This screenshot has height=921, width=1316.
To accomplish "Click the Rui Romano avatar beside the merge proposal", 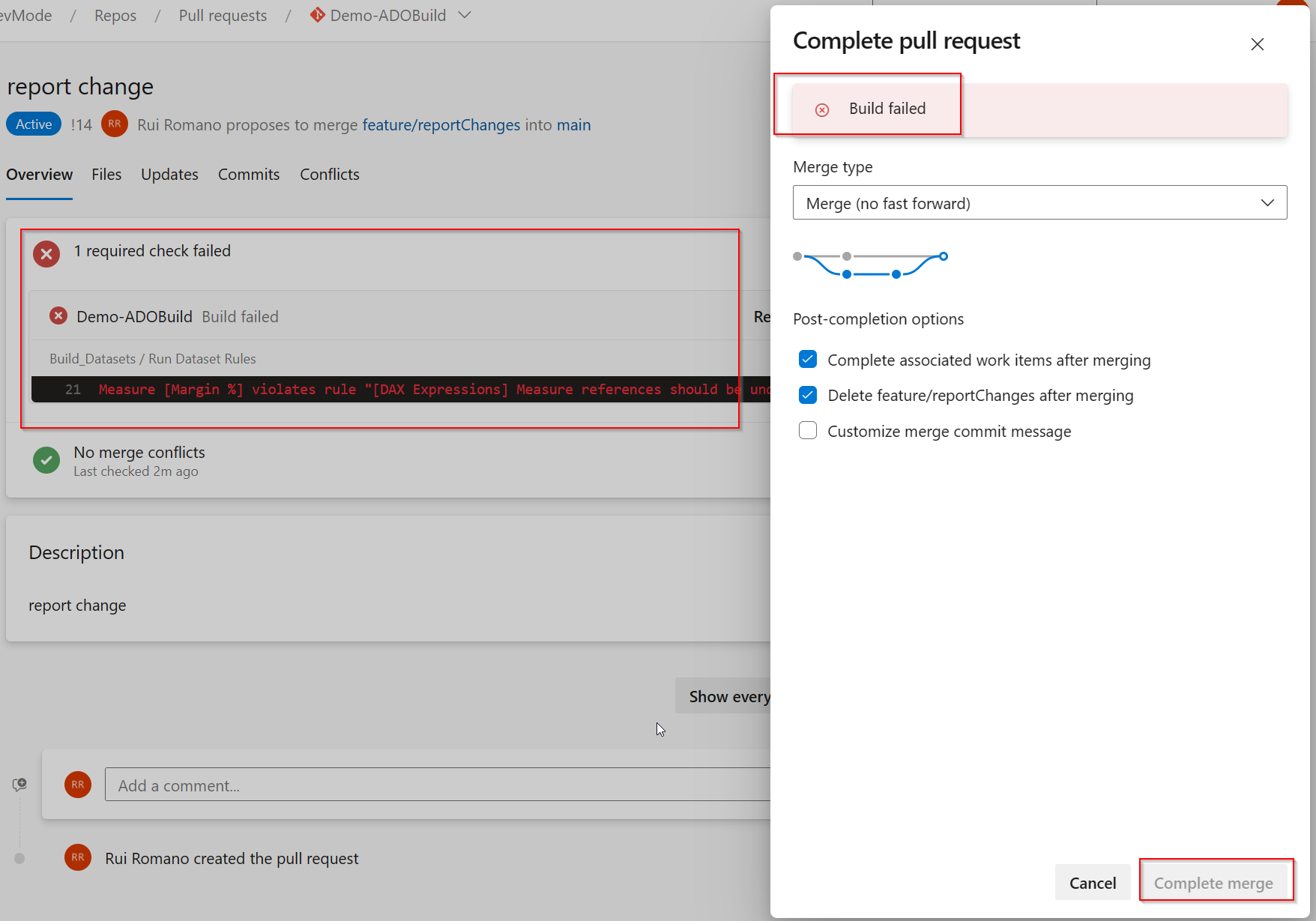I will coord(114,124).
